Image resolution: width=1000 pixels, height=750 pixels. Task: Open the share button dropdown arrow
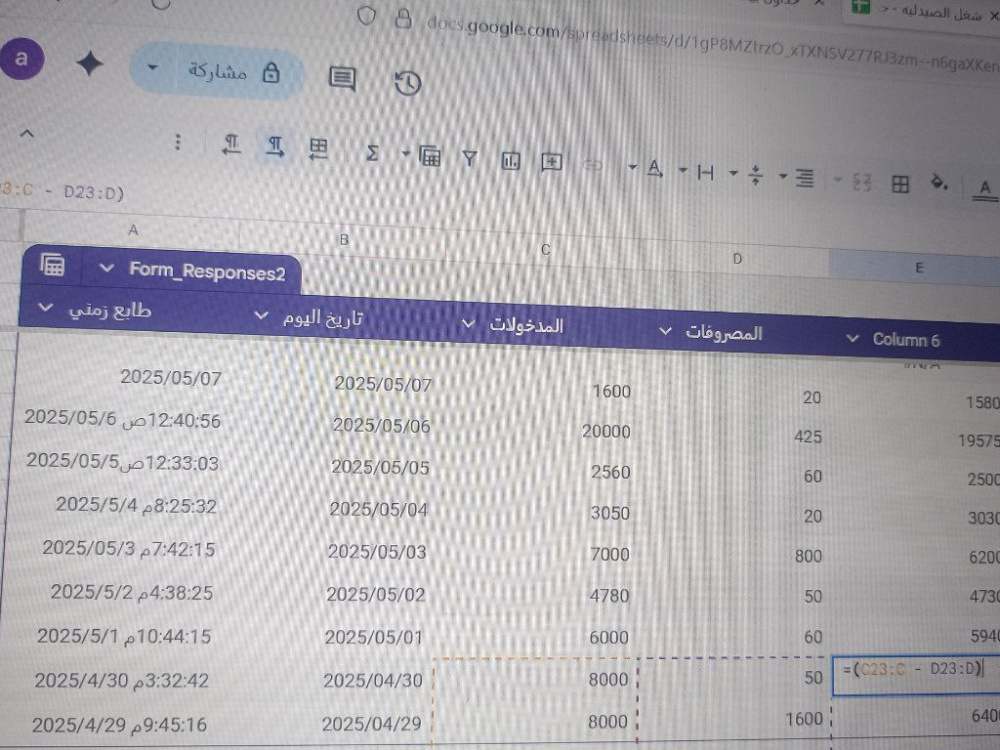(152, 67)
